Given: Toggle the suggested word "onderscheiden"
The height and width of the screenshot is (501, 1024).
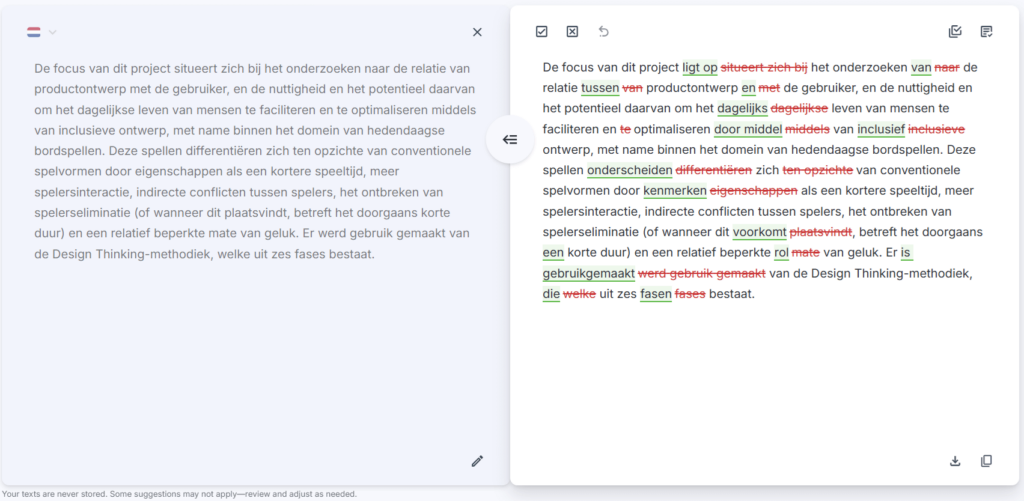Looking at the screenshot, I should pyautogui.click(x=629, y=170).
